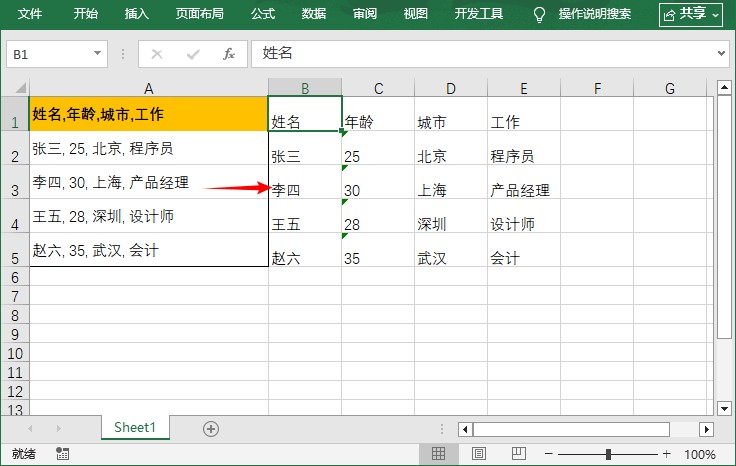Select row 3 header

(x=15, y=182)
